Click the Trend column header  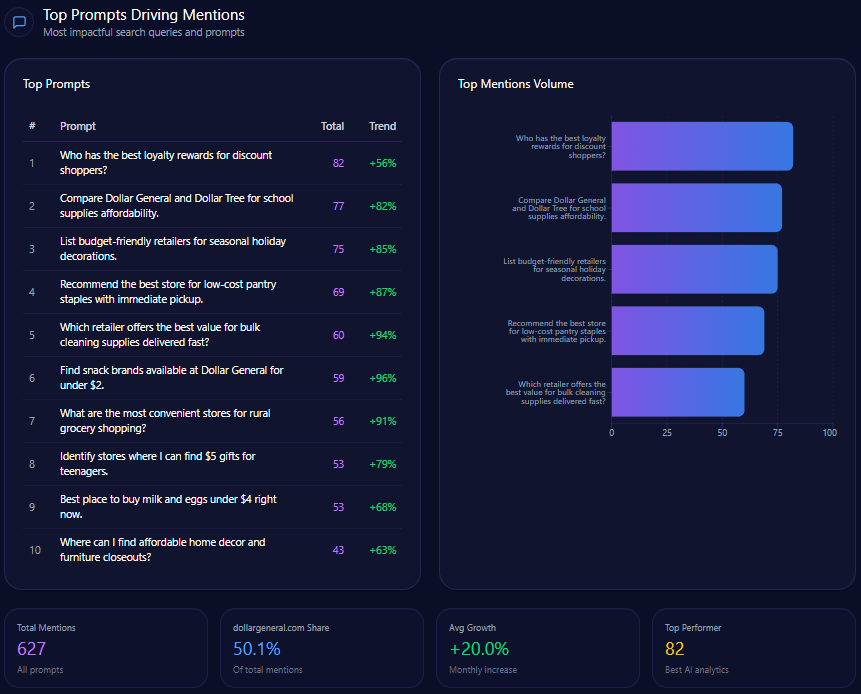(x=382, y=126)
